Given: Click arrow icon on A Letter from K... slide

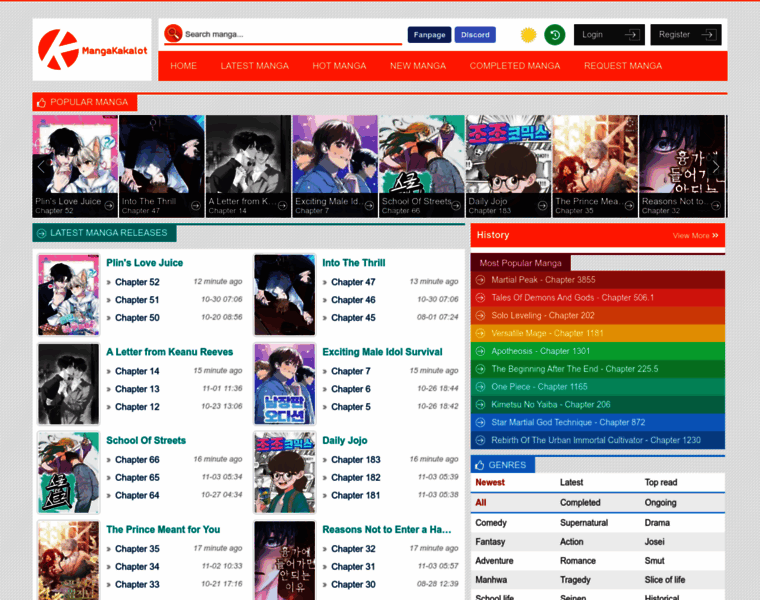Looking at the screenshot, I should click(x=283, y=205).
